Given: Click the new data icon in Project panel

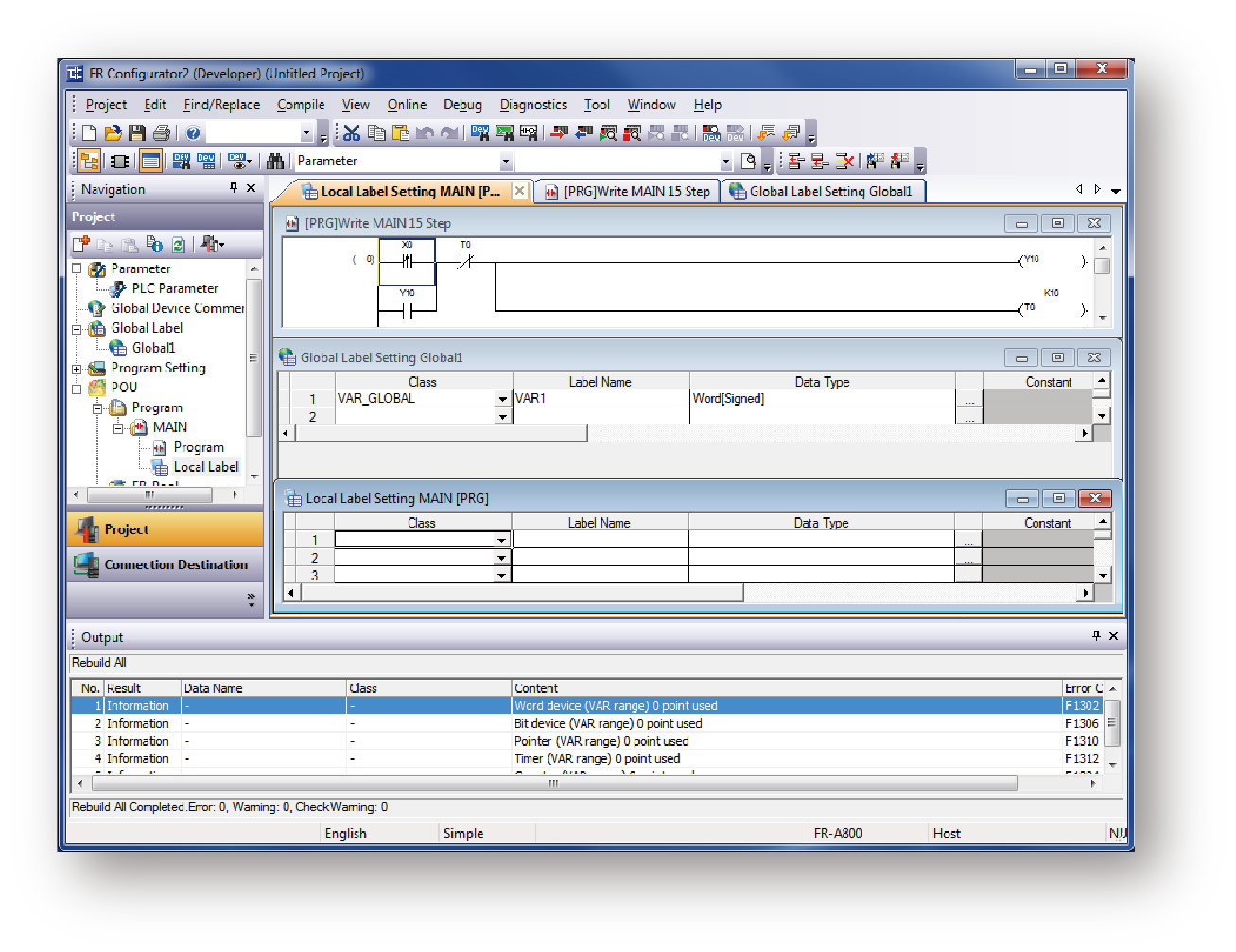Looking at the screenshot, I should coord(81,245).
